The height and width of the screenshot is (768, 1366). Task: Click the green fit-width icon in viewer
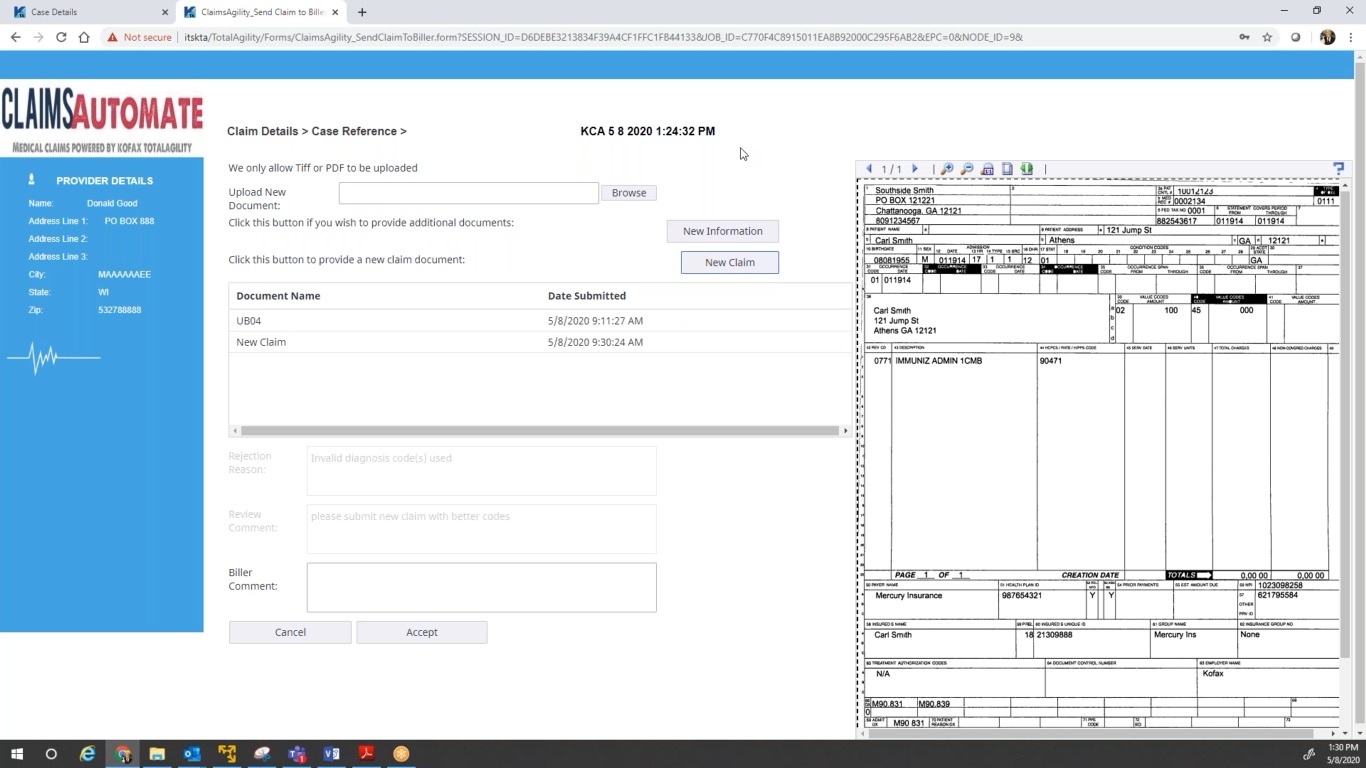1027,169
